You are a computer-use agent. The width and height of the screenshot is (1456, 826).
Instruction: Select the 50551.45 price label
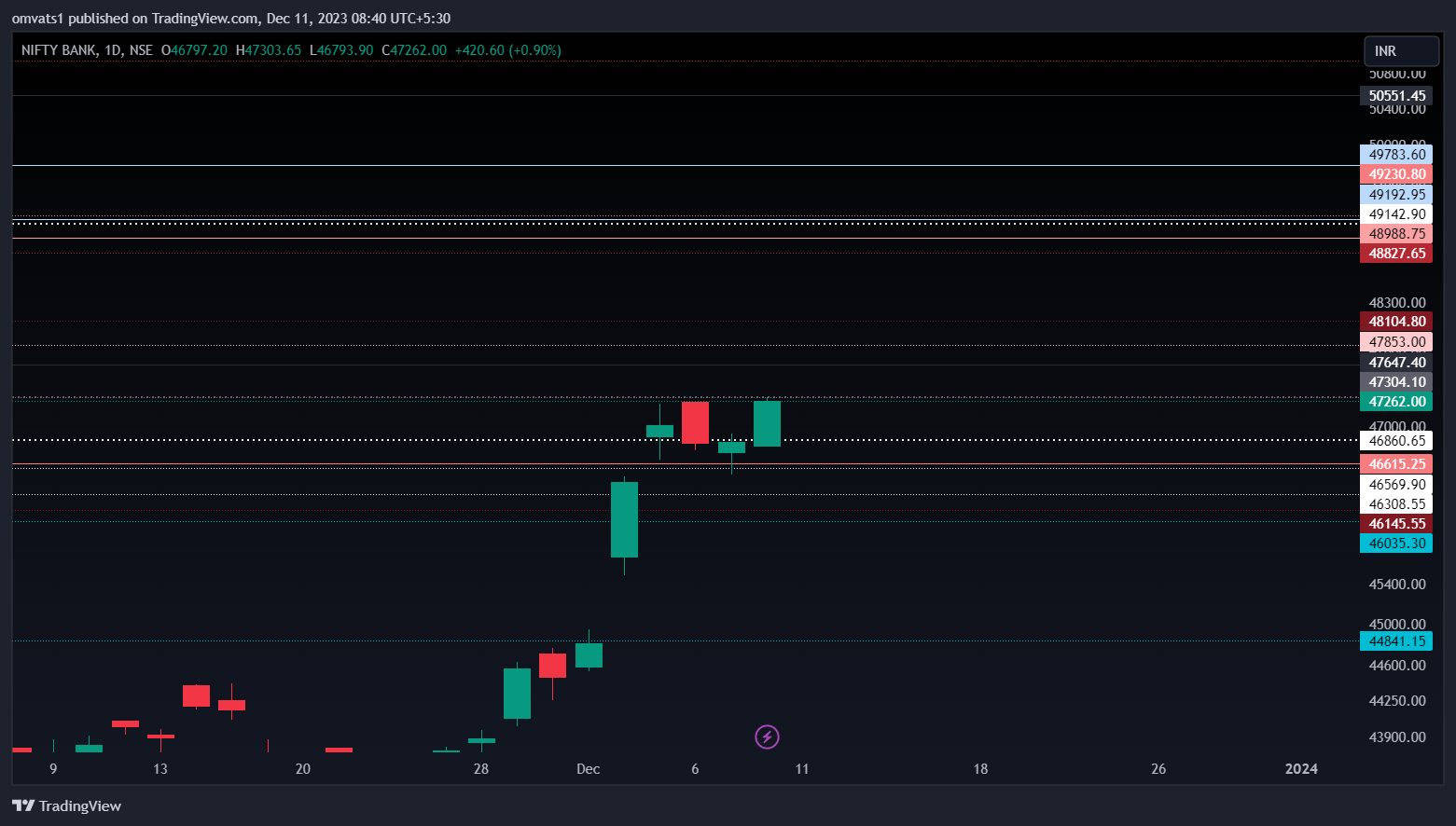[1396, 96]
